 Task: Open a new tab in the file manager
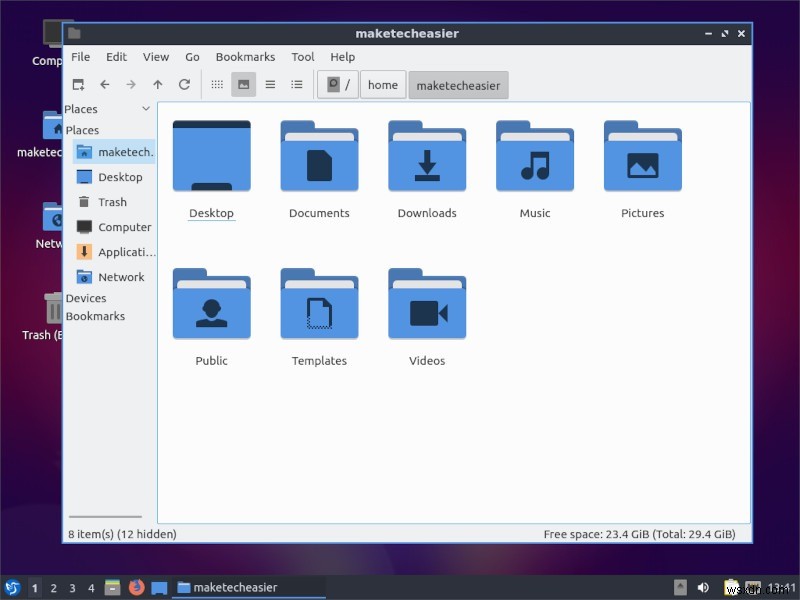[x=78, y=84]
